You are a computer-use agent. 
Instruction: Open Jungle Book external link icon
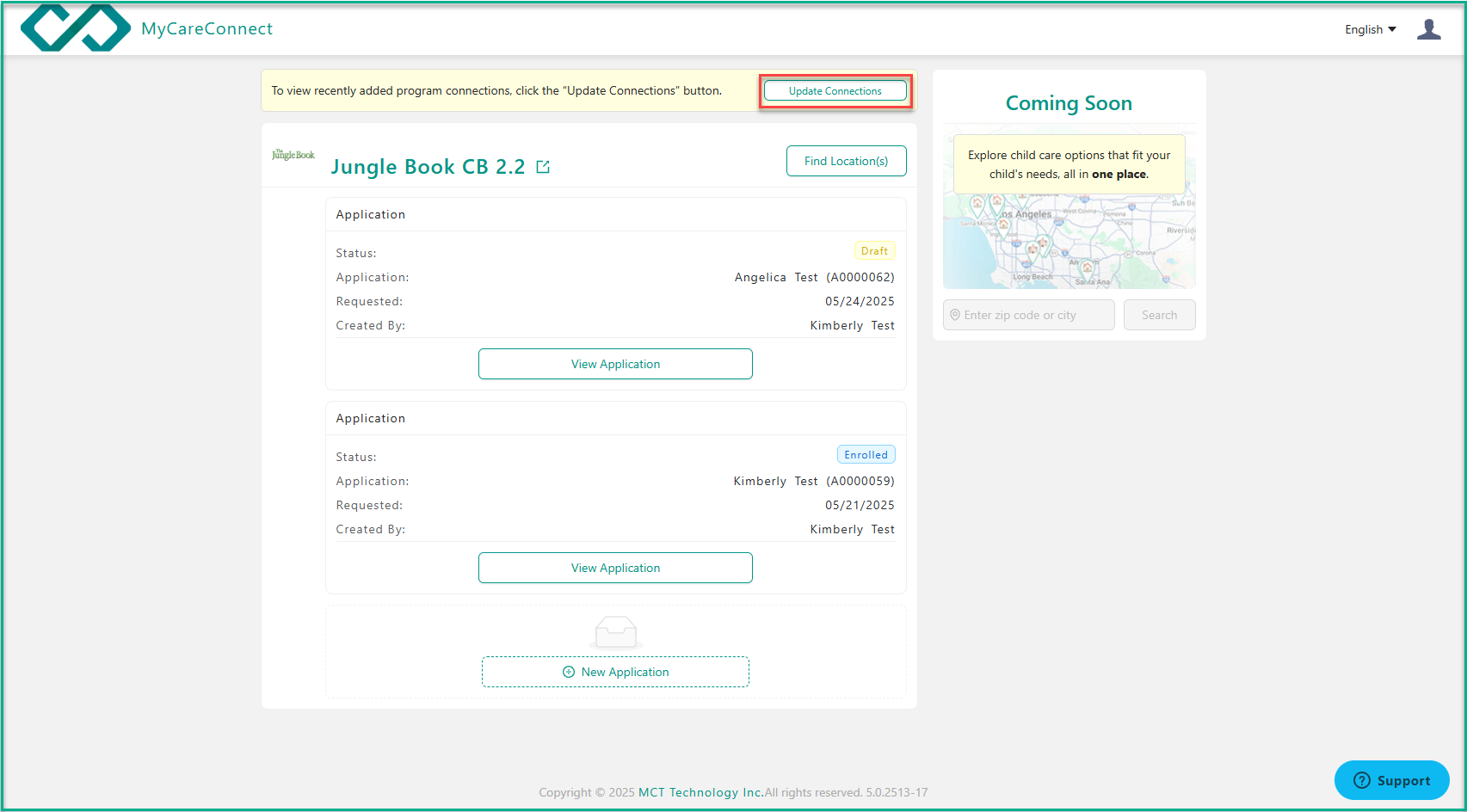[x=543, y=167]
